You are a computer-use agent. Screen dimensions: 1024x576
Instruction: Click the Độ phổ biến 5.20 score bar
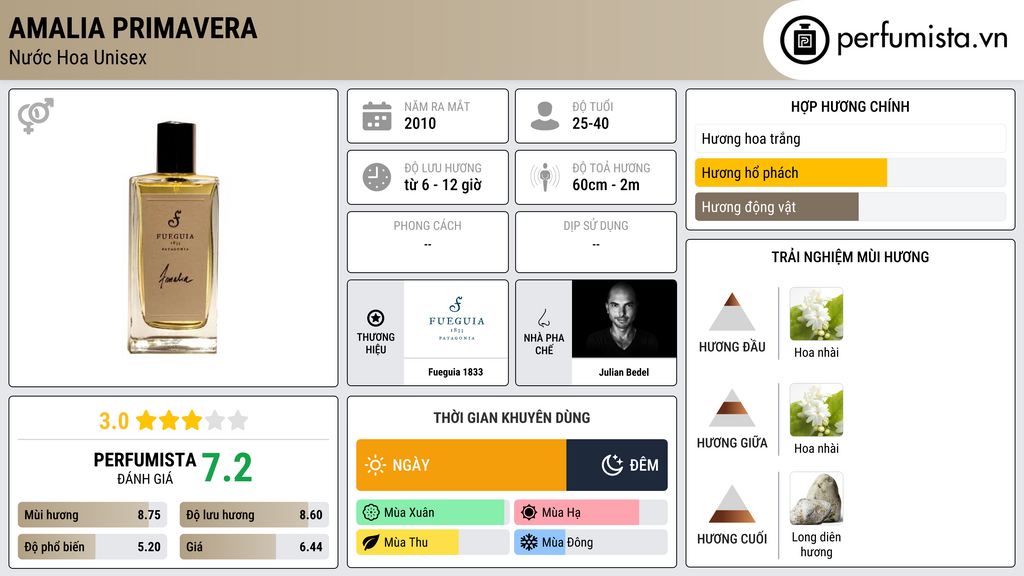92,547
